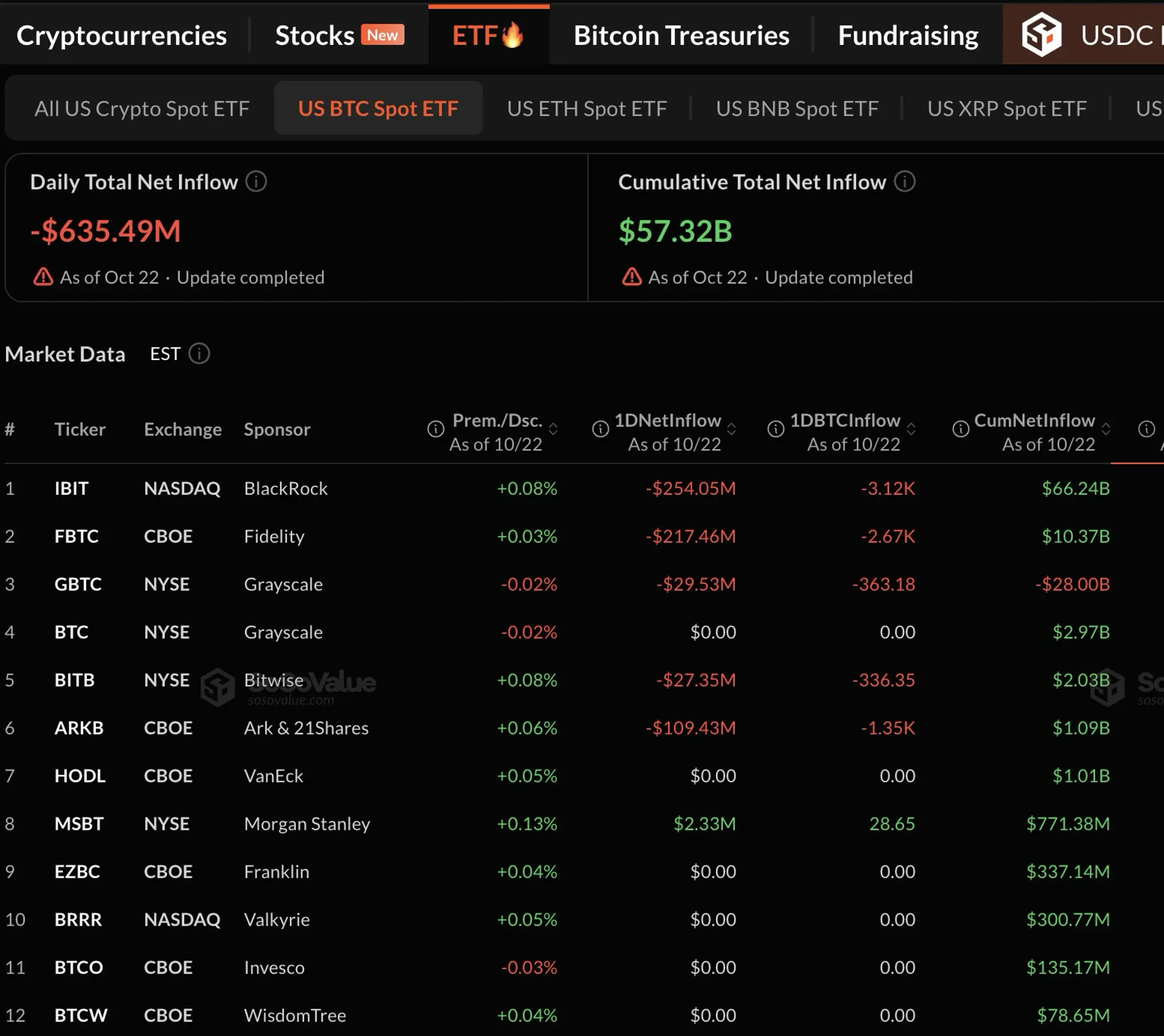Open the Fundraising tab
Image resolution: width=1164 pixels, height=1036 pixels.
908,35
